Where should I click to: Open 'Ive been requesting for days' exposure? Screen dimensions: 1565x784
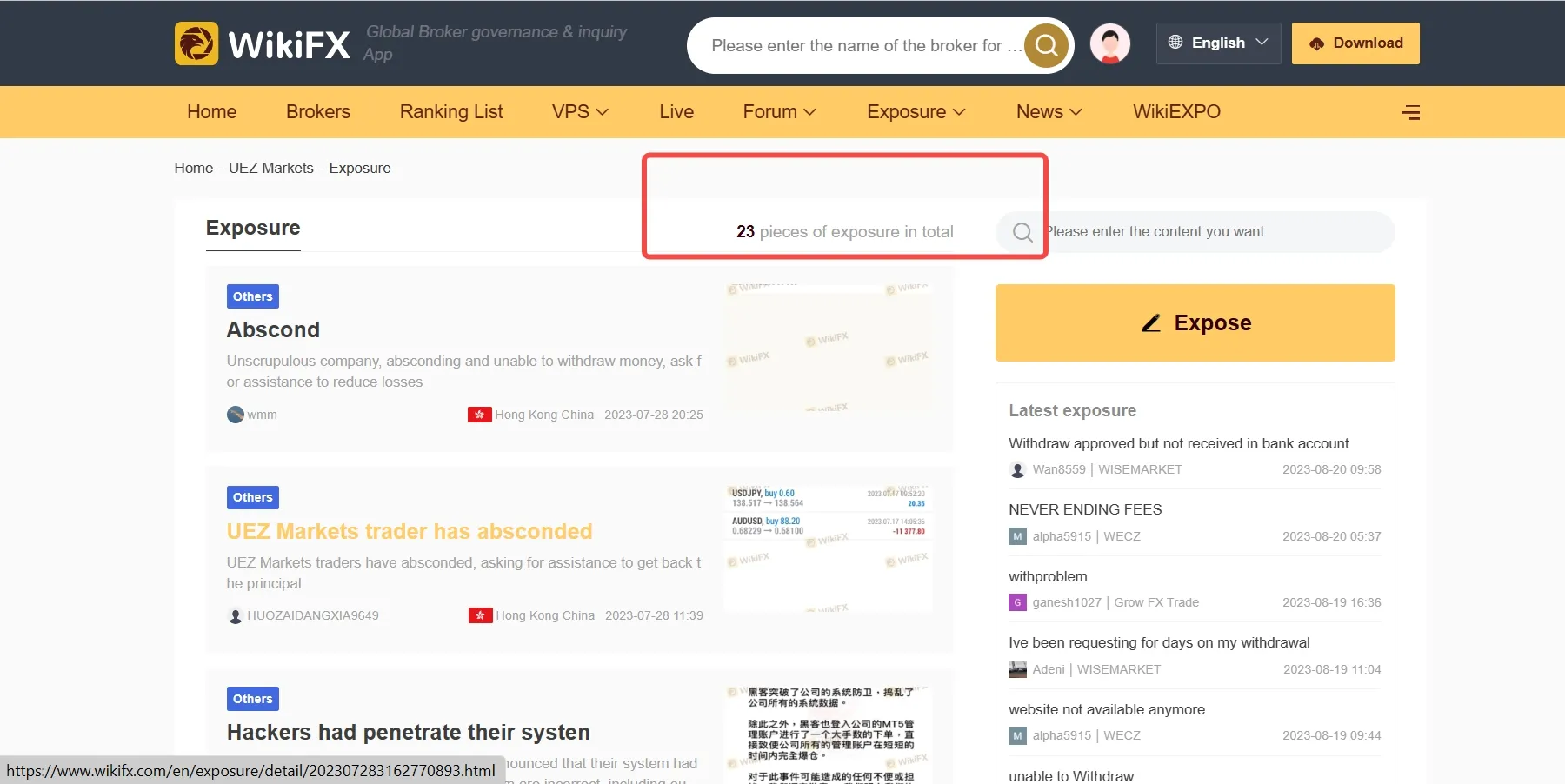point(1159,642)
